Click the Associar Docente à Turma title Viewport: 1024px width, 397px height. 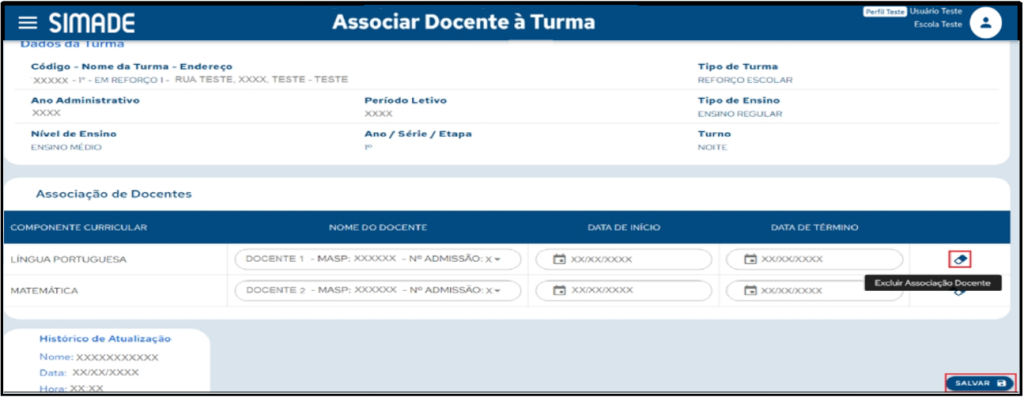464,22
